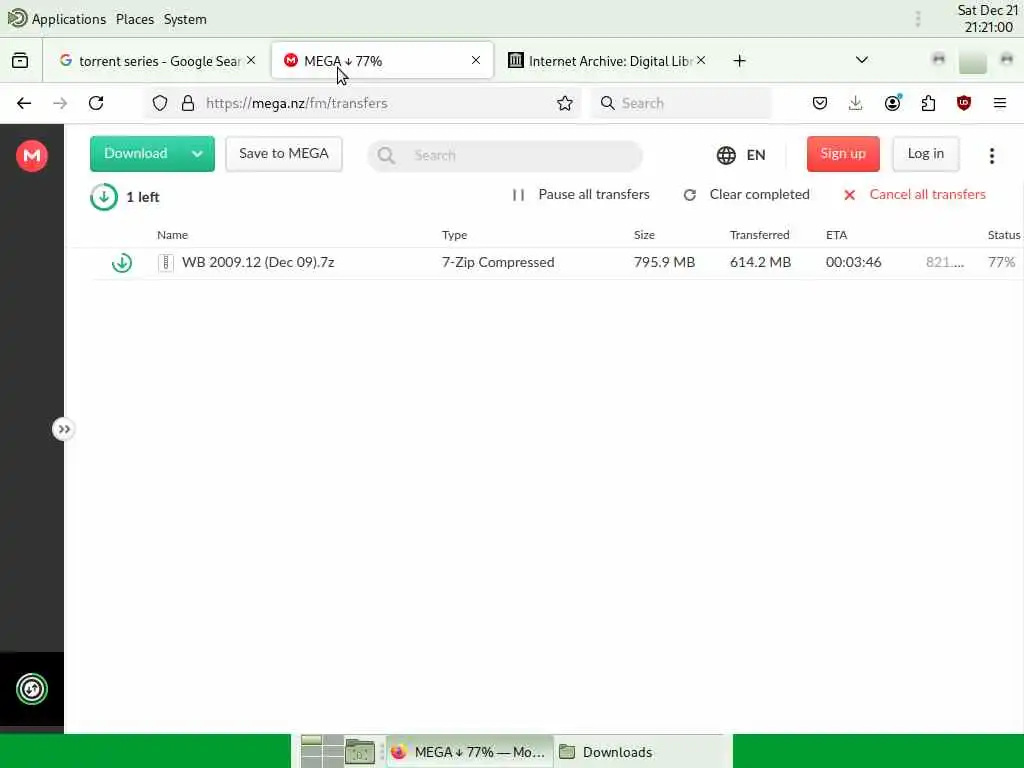Image resolution: width=1024 pixels, height=768 pixels.
Task: Click Save to MEGA button
Action: [283, 154]
